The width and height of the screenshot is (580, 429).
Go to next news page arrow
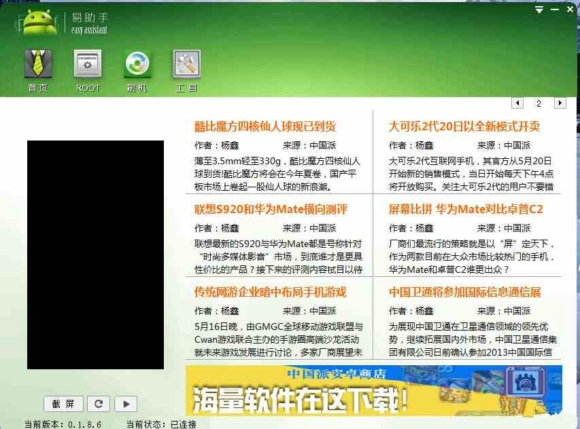click(560, 103)
